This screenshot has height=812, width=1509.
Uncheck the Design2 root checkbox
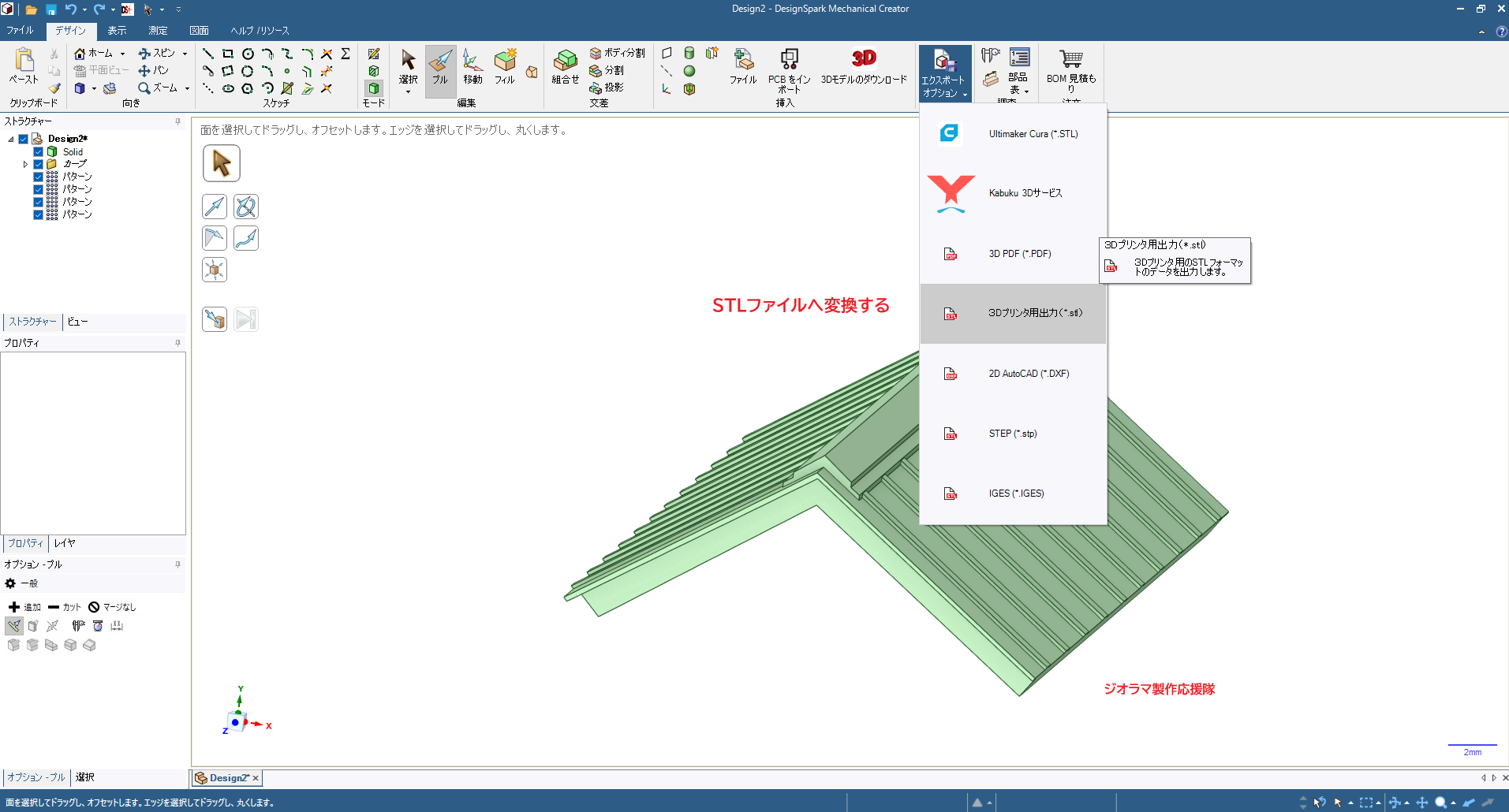coord(24,139)
